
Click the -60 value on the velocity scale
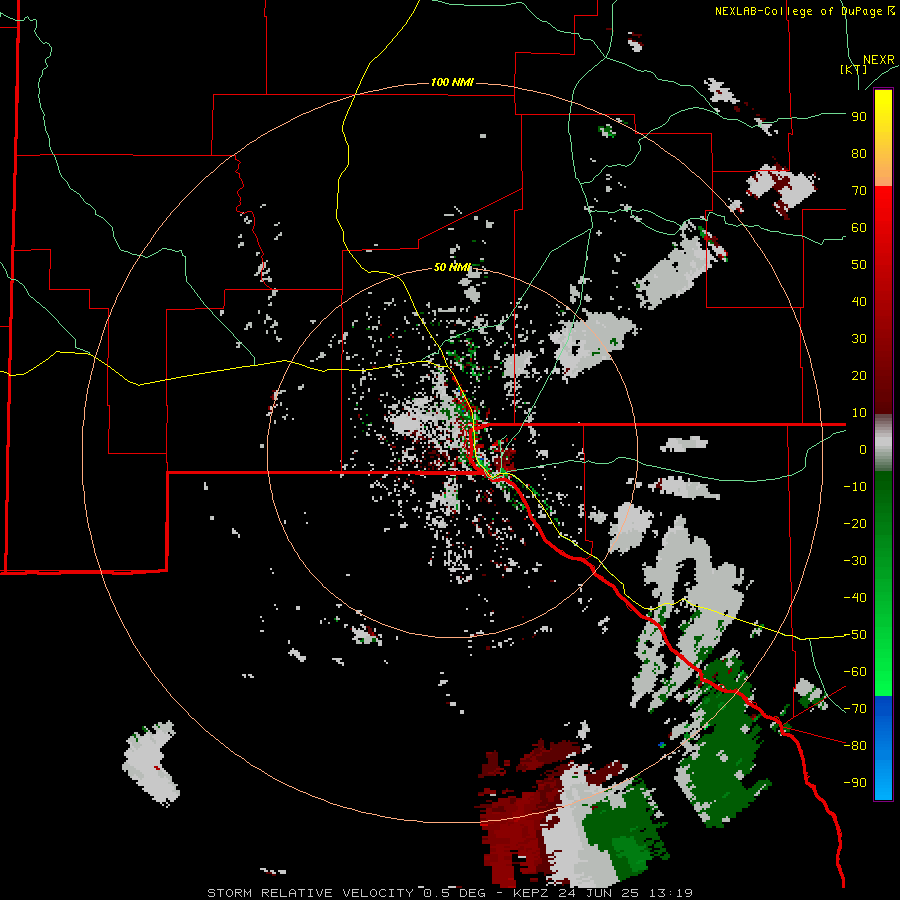tap(855, 672)
